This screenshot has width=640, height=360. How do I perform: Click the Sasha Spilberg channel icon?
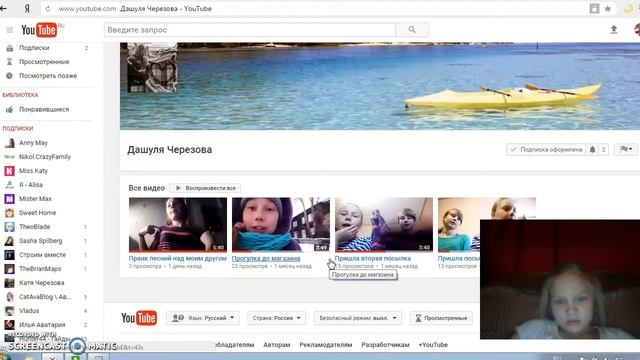click(9, 241)
